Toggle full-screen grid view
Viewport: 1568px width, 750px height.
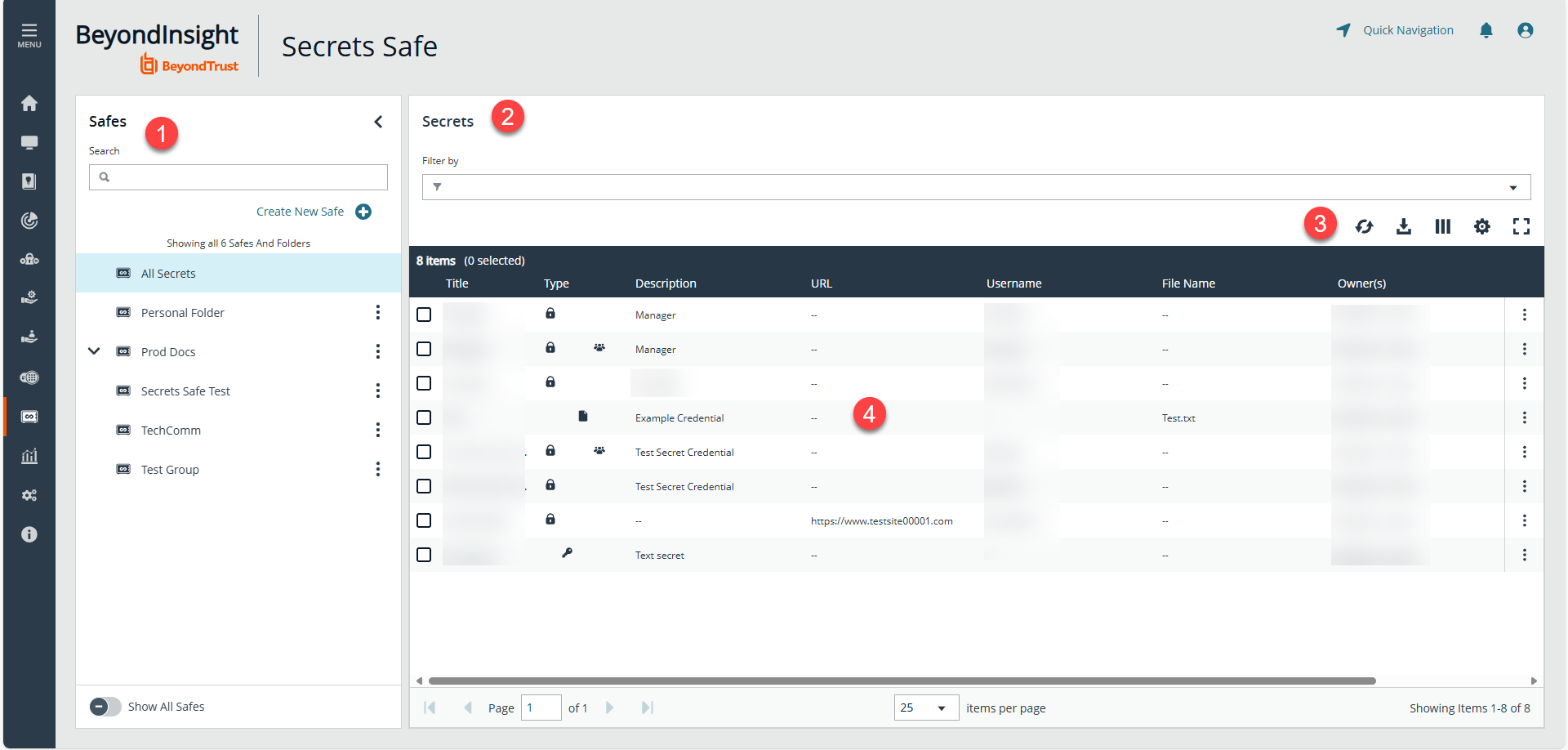pos(1521,226)
